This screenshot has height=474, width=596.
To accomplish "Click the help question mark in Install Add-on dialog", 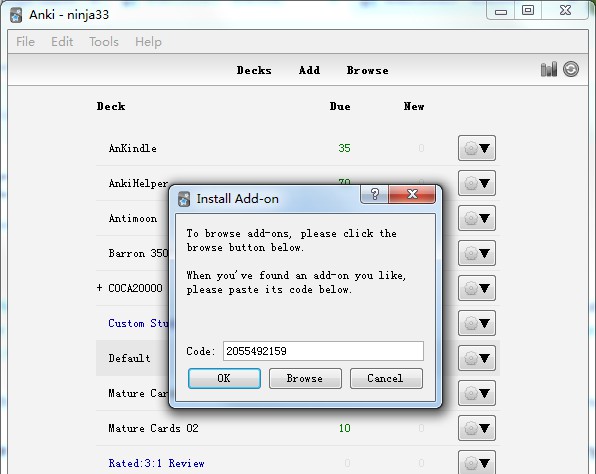I will (x=374, y=194).
